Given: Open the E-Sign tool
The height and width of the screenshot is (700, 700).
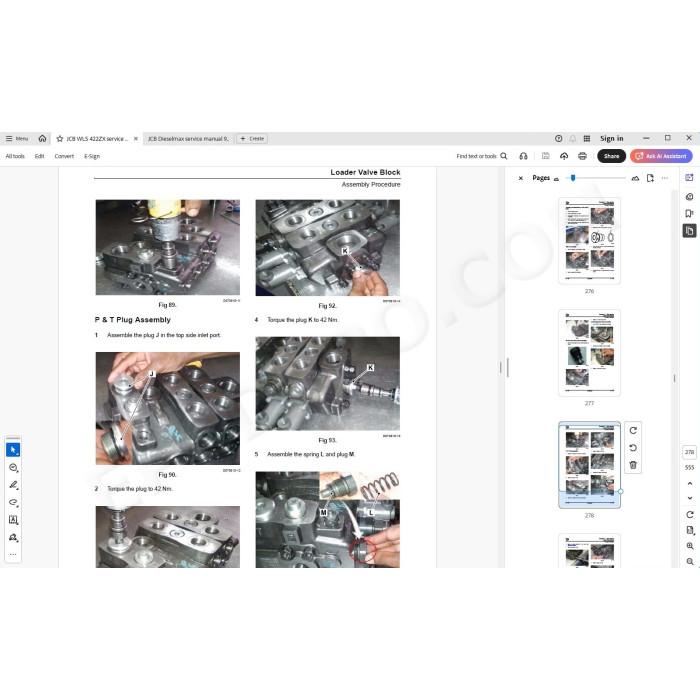Looking at the screenshot, I should point(92,156).
